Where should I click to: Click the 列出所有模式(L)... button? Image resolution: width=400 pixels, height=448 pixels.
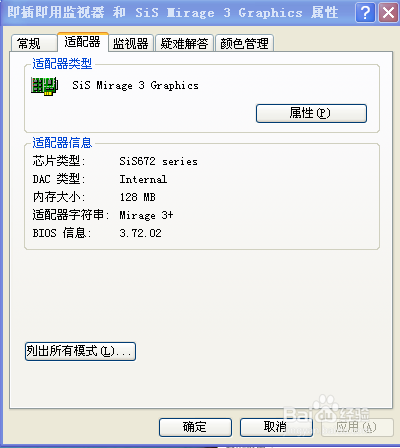[x=80, y=351]
